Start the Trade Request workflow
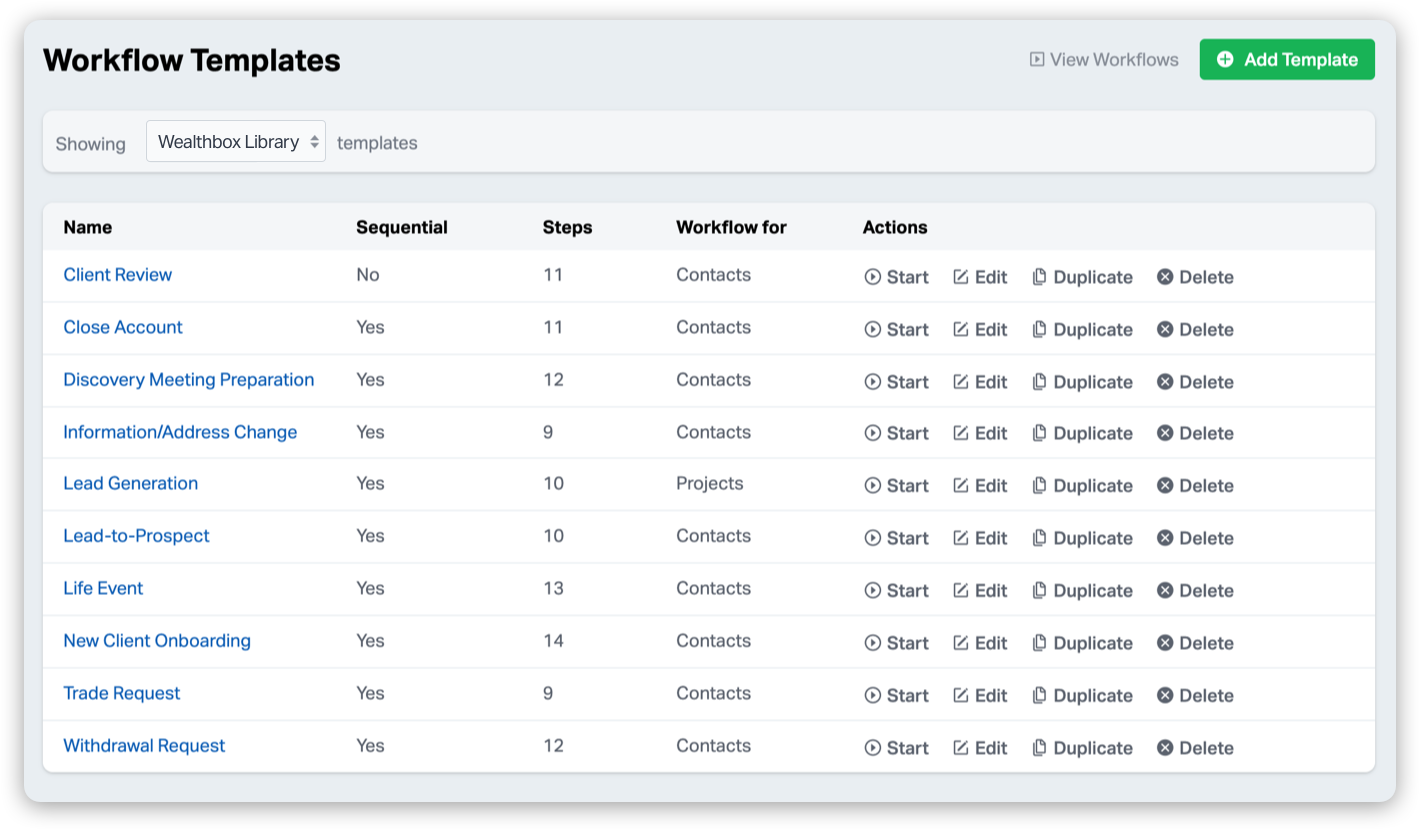 pos(897,695)
